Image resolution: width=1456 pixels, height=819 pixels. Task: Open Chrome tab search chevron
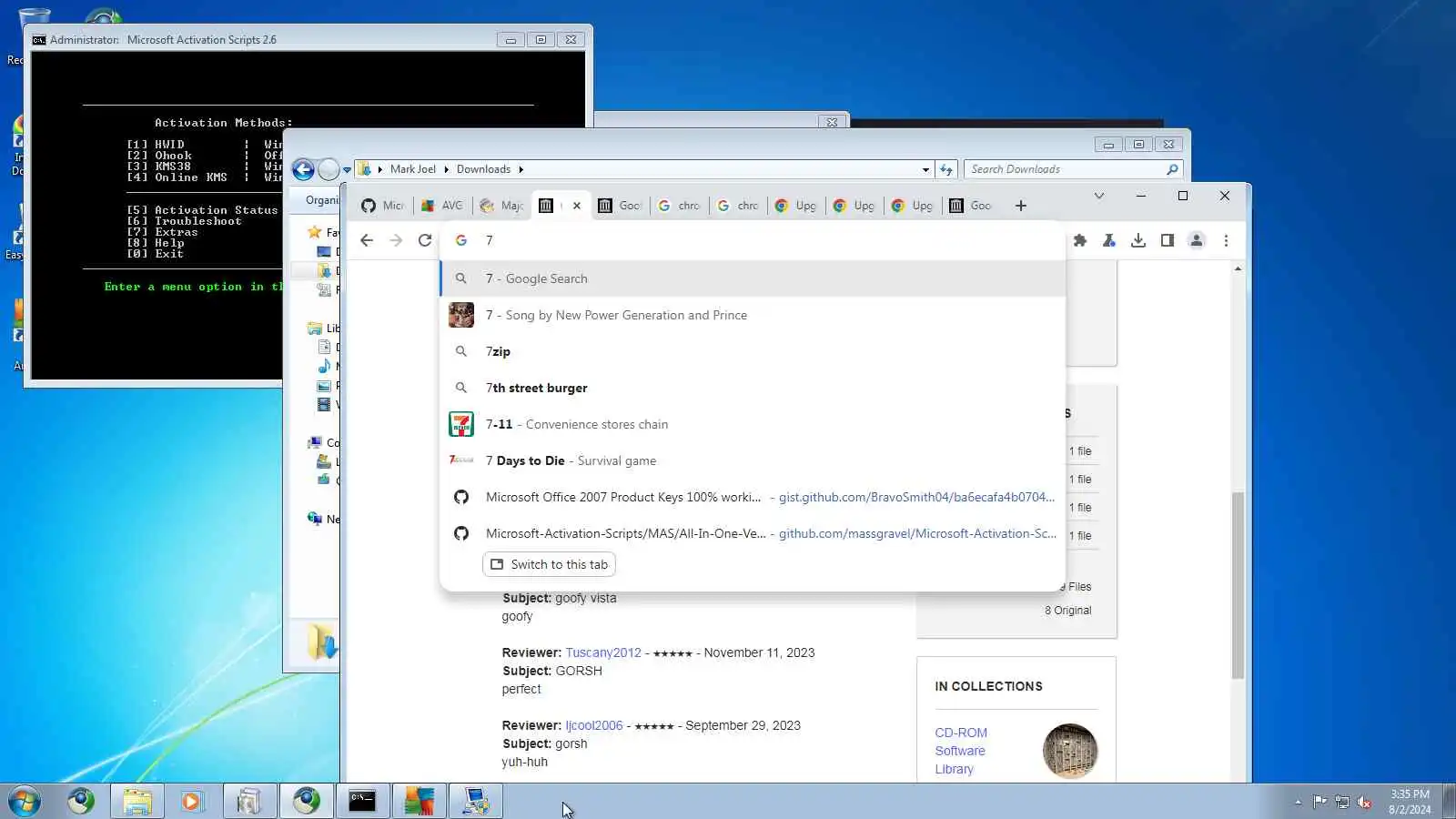coord(1099,196)
